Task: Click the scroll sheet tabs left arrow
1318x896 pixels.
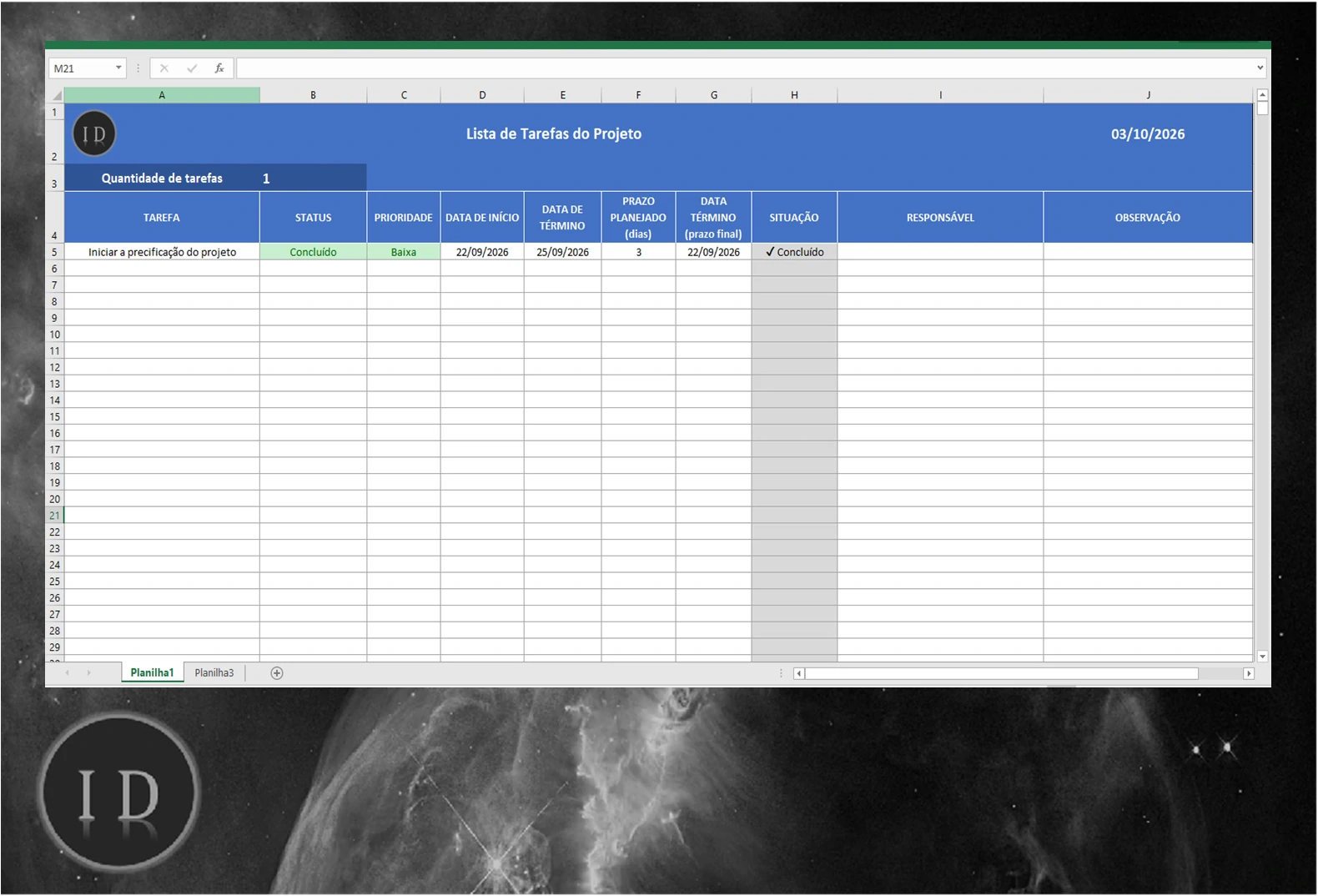Action: [68, 672]
